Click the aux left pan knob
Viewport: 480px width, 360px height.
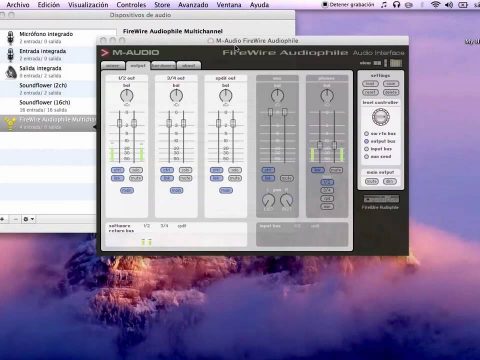coord(268,200)
